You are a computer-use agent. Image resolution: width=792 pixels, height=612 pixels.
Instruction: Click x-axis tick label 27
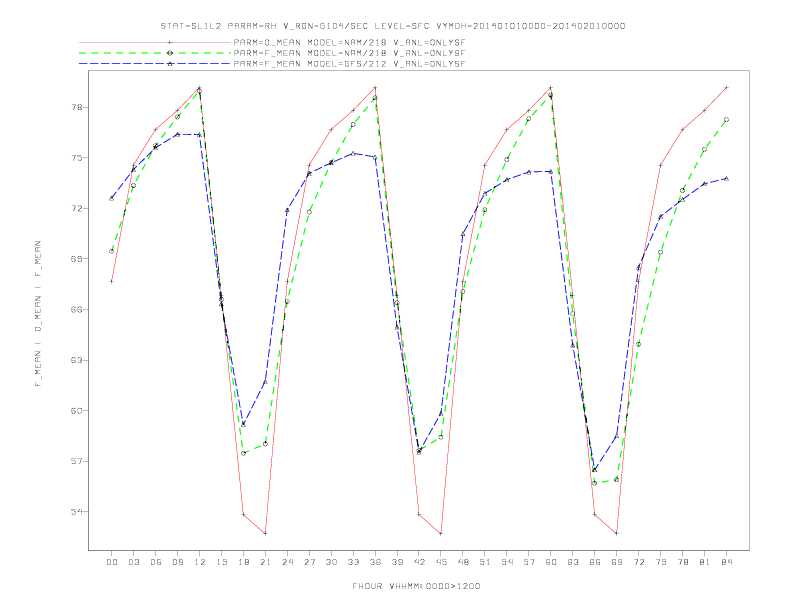click(x=309, y=562)
